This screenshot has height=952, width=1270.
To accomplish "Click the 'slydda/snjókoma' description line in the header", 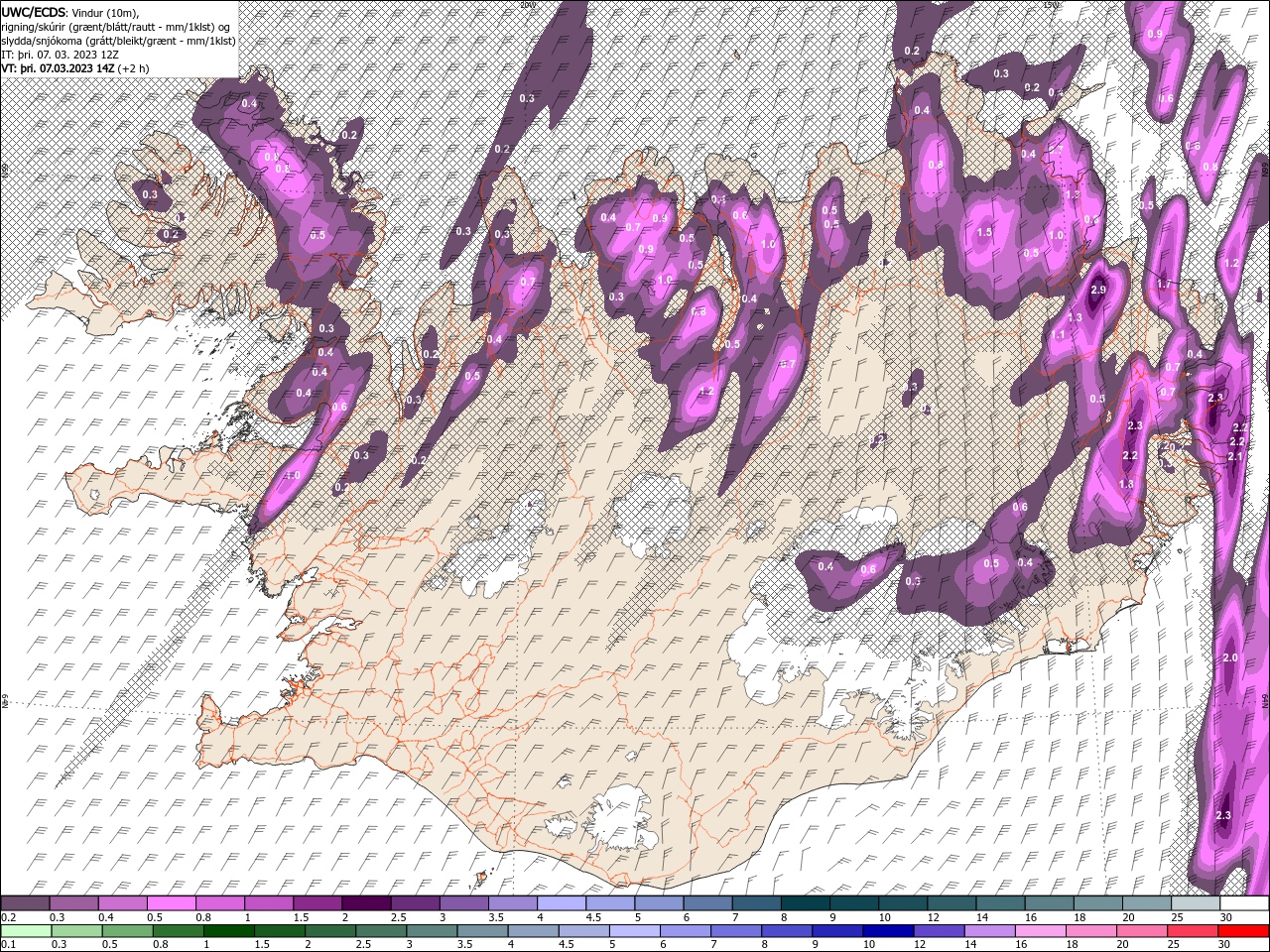I will (x=118, y=40).
